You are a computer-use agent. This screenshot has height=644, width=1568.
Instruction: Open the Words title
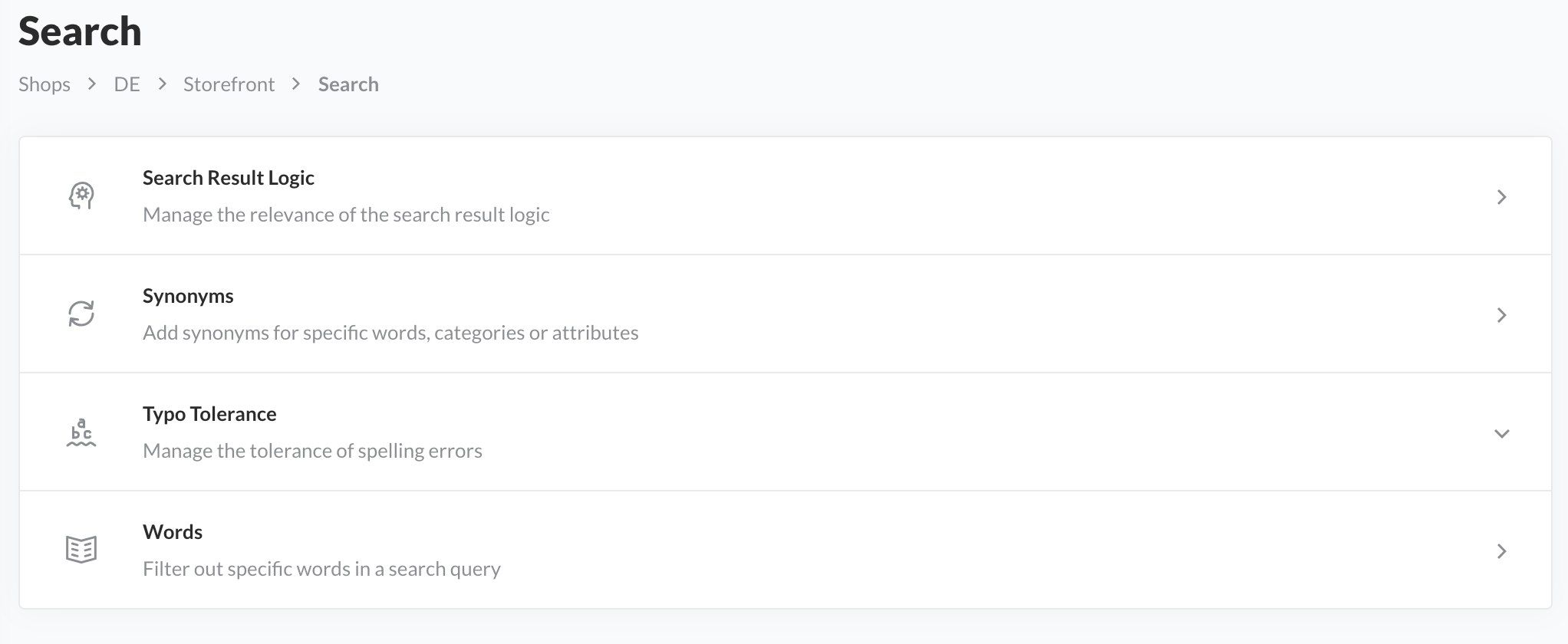(x=173, y=532)
